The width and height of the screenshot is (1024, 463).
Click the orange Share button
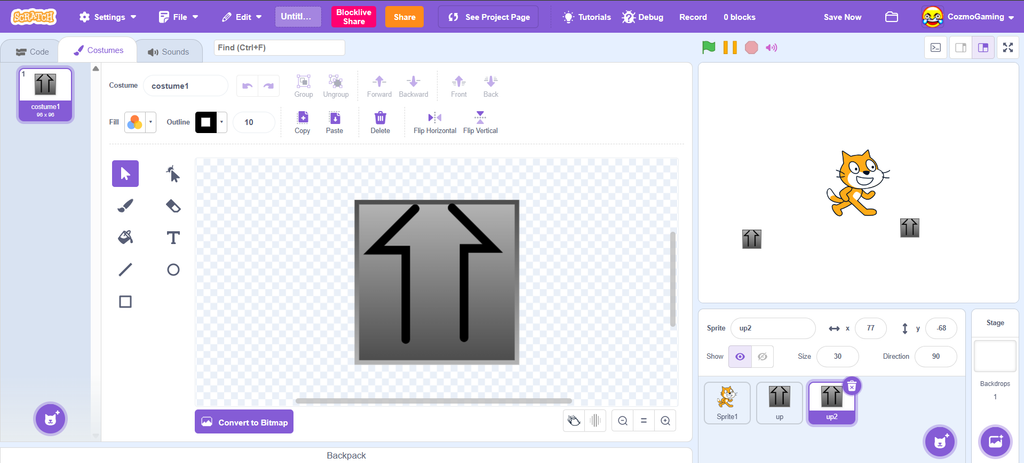404,17
